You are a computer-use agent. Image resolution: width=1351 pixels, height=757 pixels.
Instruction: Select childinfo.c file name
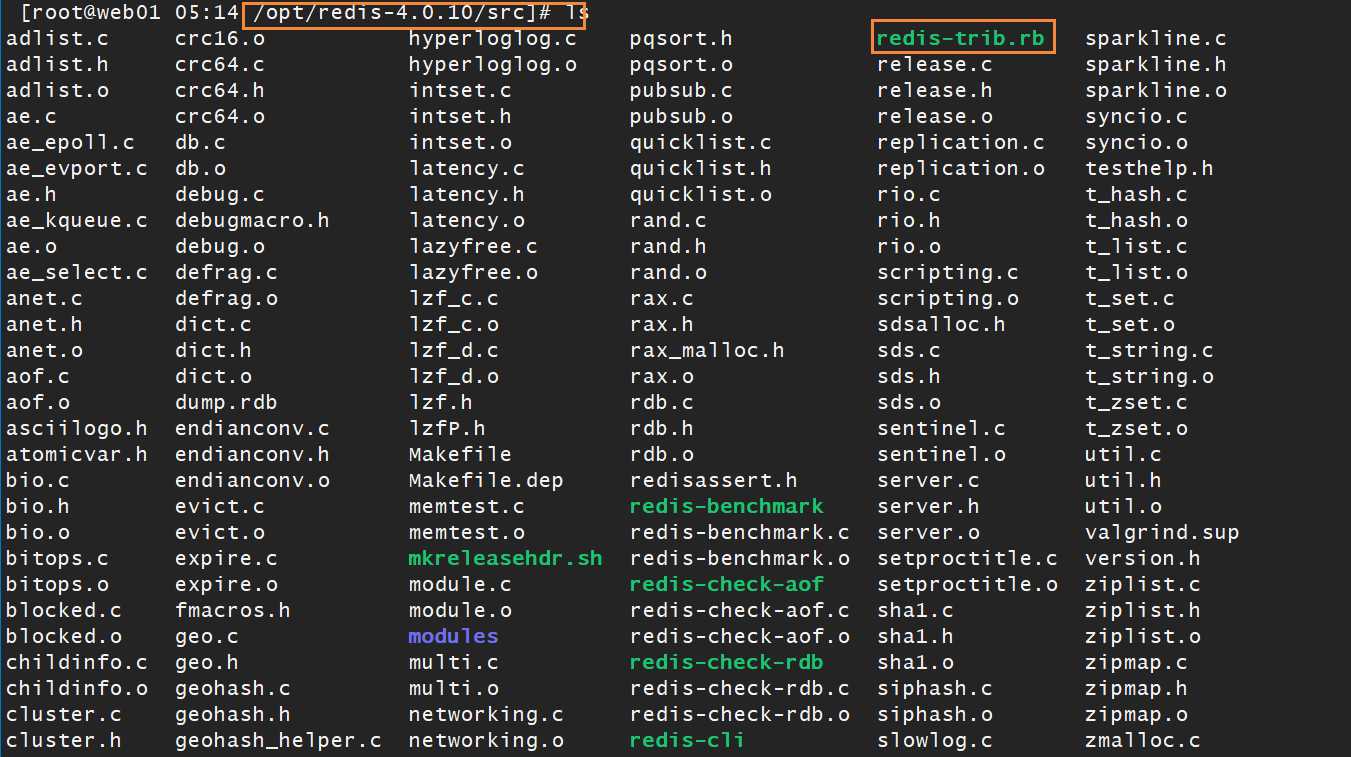[77, 662]
